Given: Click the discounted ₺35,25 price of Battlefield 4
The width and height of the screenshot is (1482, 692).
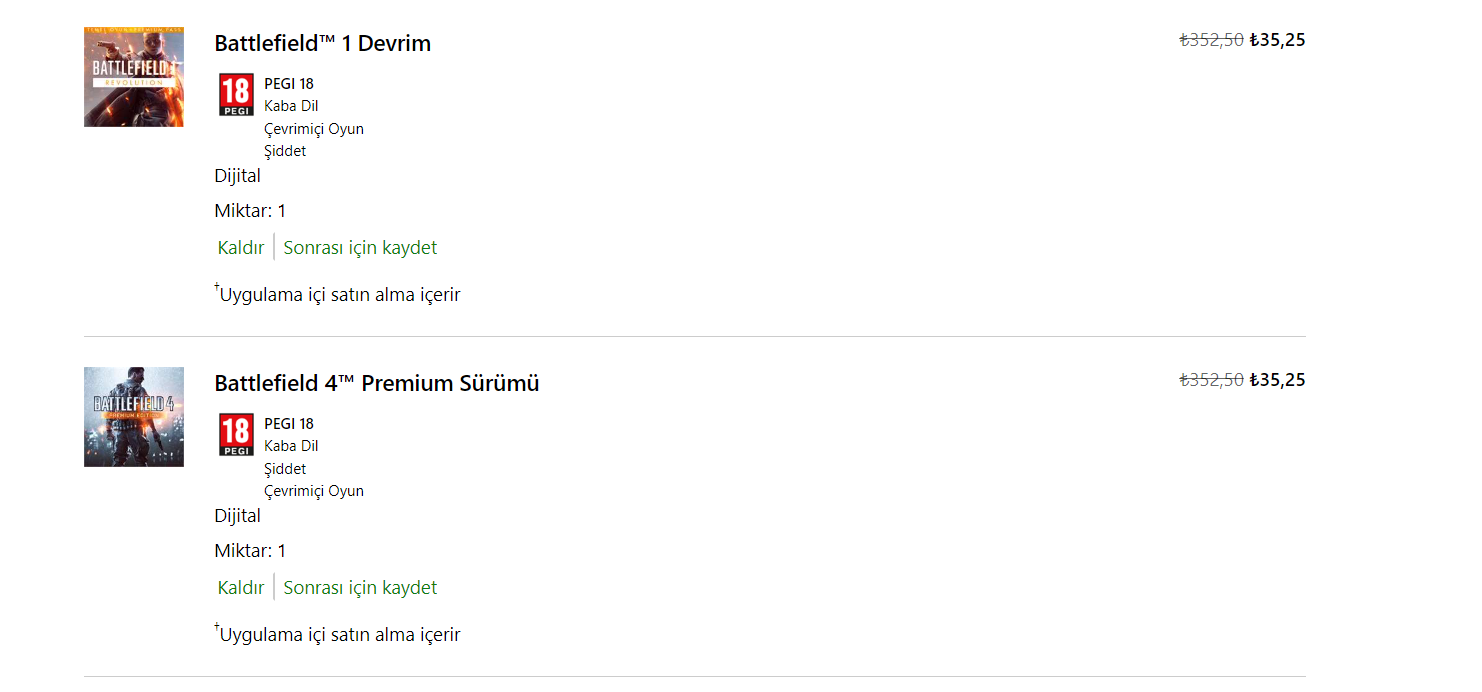Looking at the screenshot, I should click(x=1277, y=380).
